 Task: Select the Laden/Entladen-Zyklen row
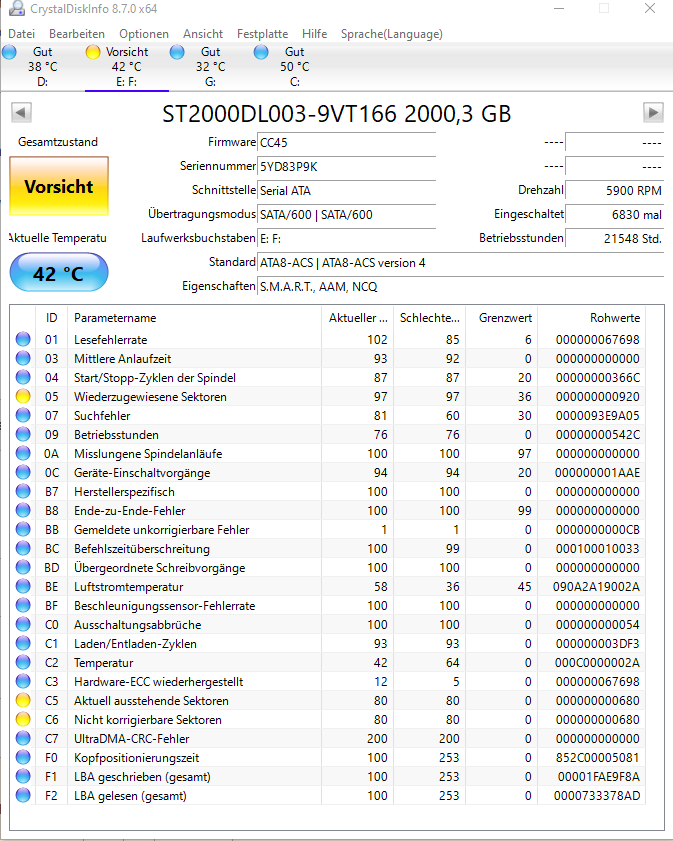[x=328, y=644]
